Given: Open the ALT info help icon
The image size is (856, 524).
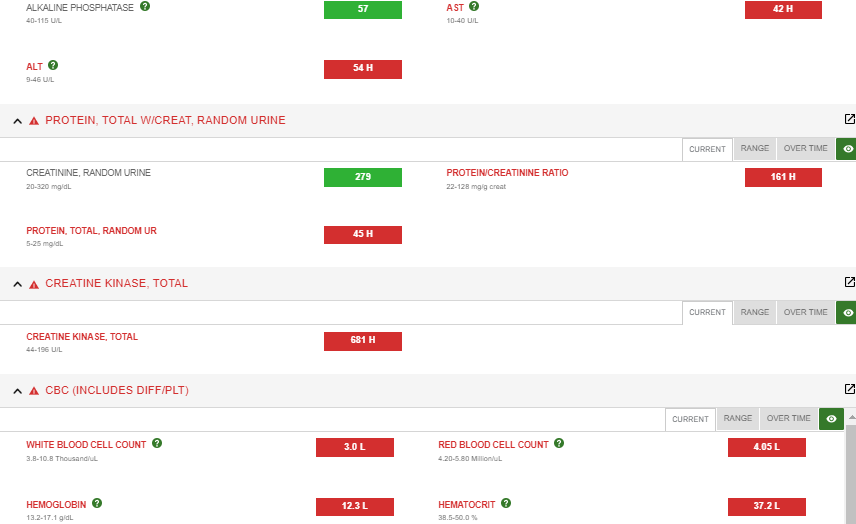Looking at the screenshot, I should [x=53, y=65].
